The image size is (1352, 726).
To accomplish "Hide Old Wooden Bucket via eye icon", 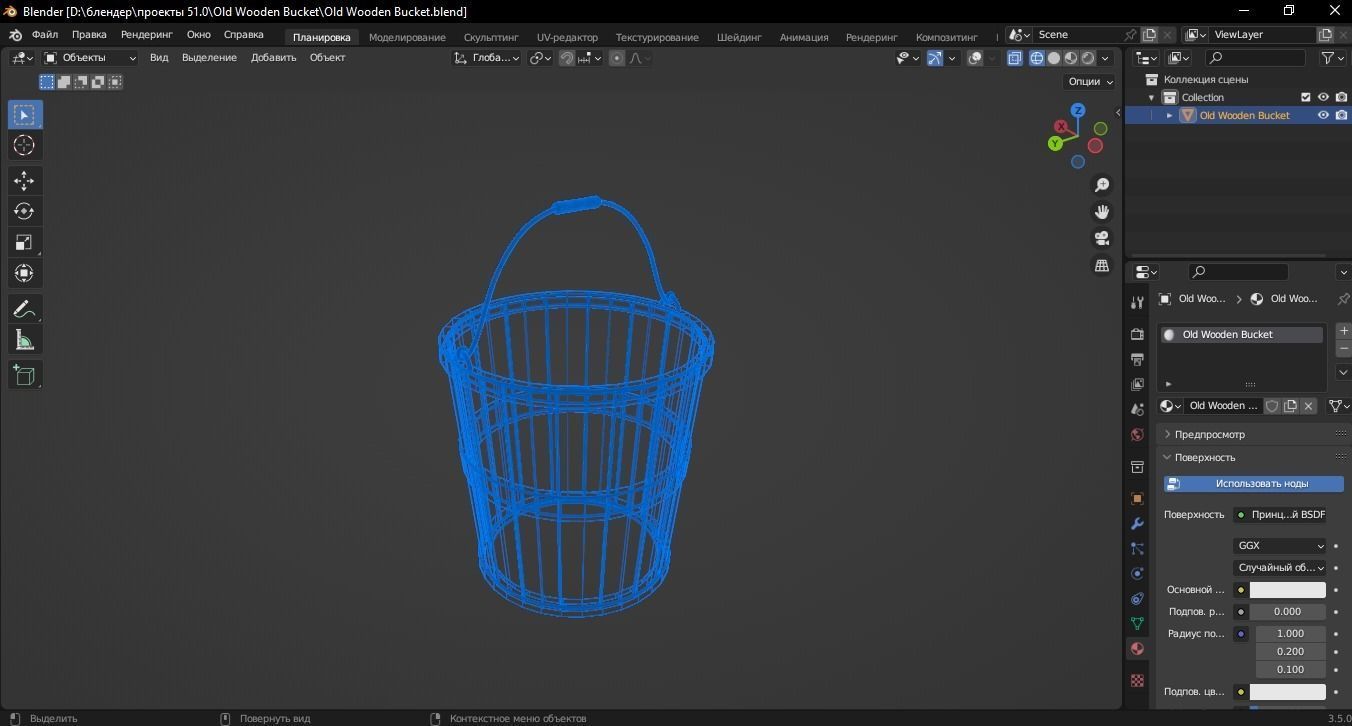I will 1323,115.
